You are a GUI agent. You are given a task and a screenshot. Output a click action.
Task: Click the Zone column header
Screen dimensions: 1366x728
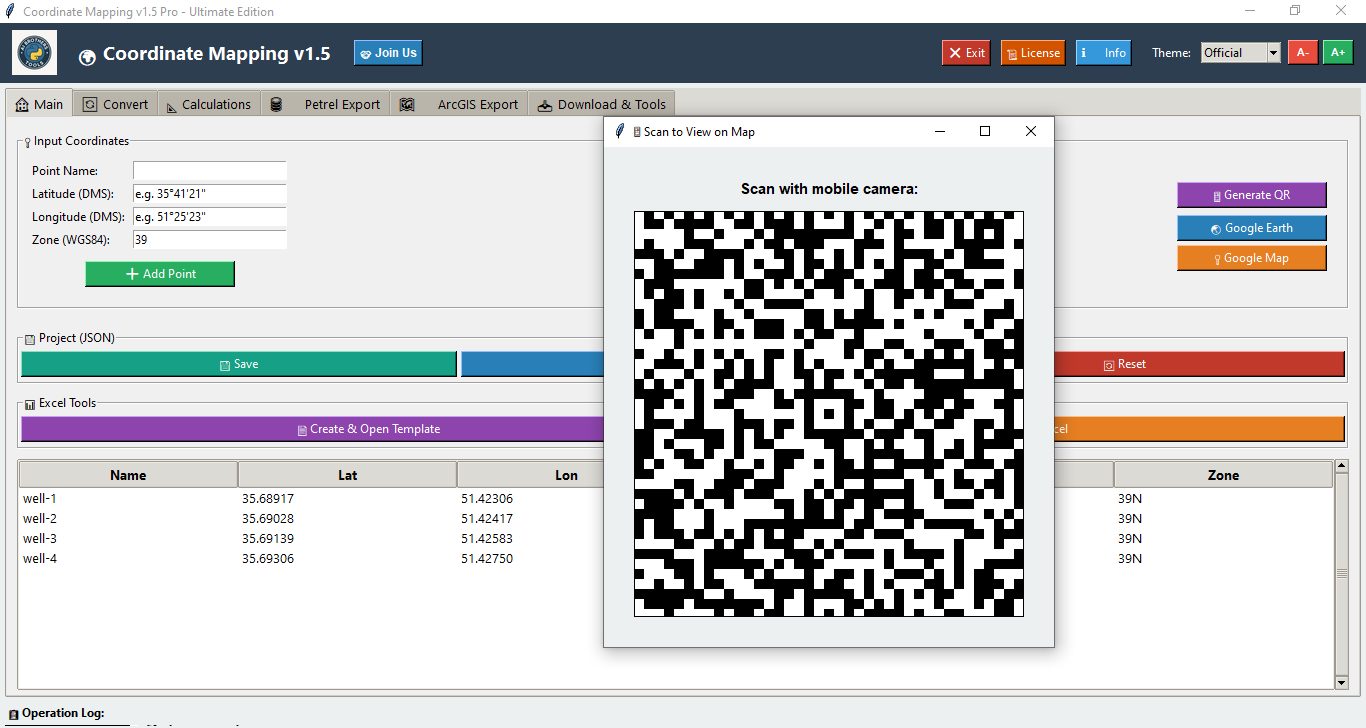click(1223, 475)
